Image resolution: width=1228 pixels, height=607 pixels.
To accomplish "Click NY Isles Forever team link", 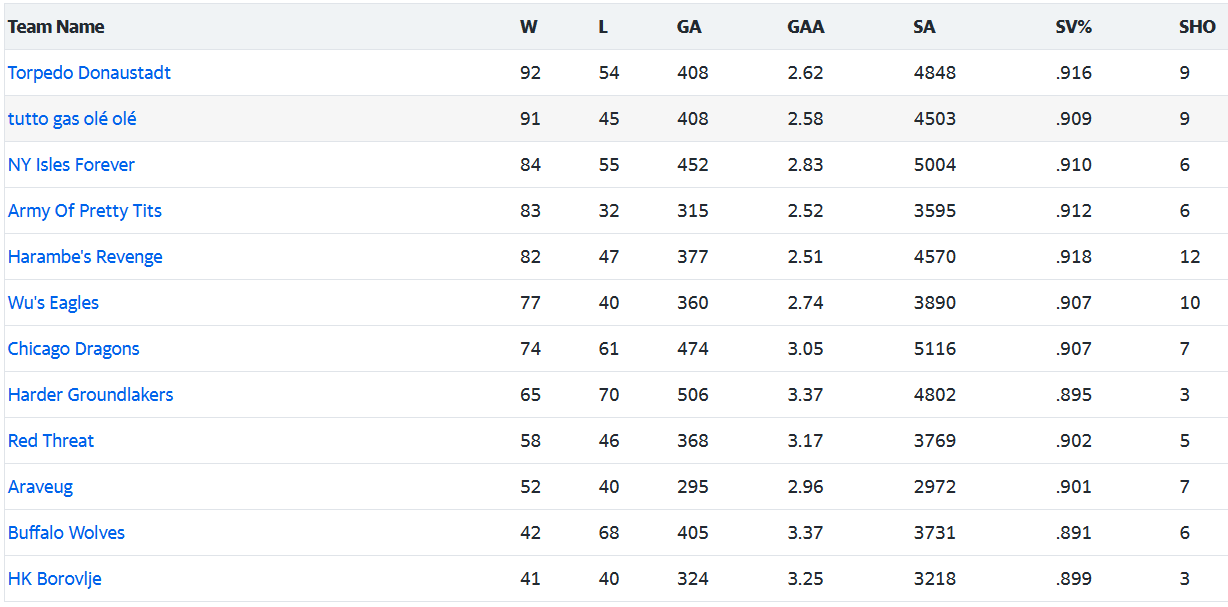I will pyautogui.click(x=71, y=165).
